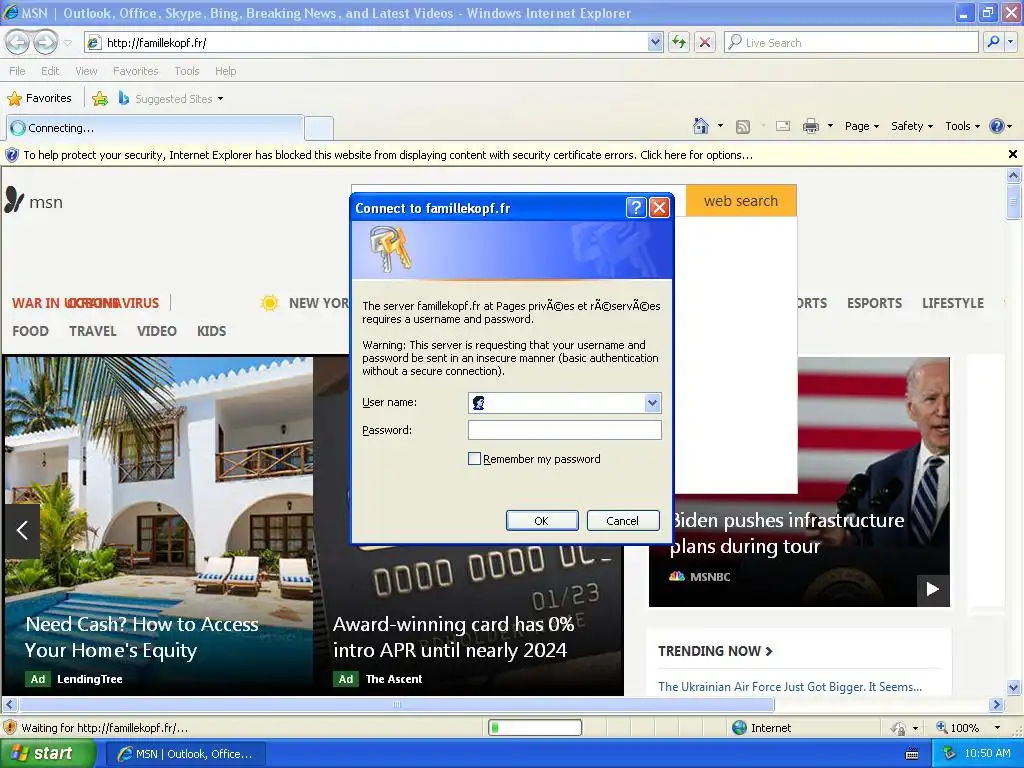The width and height of the screenshot is (1024, 768).
Task: Click the Print icon
Action: point(811,126)
